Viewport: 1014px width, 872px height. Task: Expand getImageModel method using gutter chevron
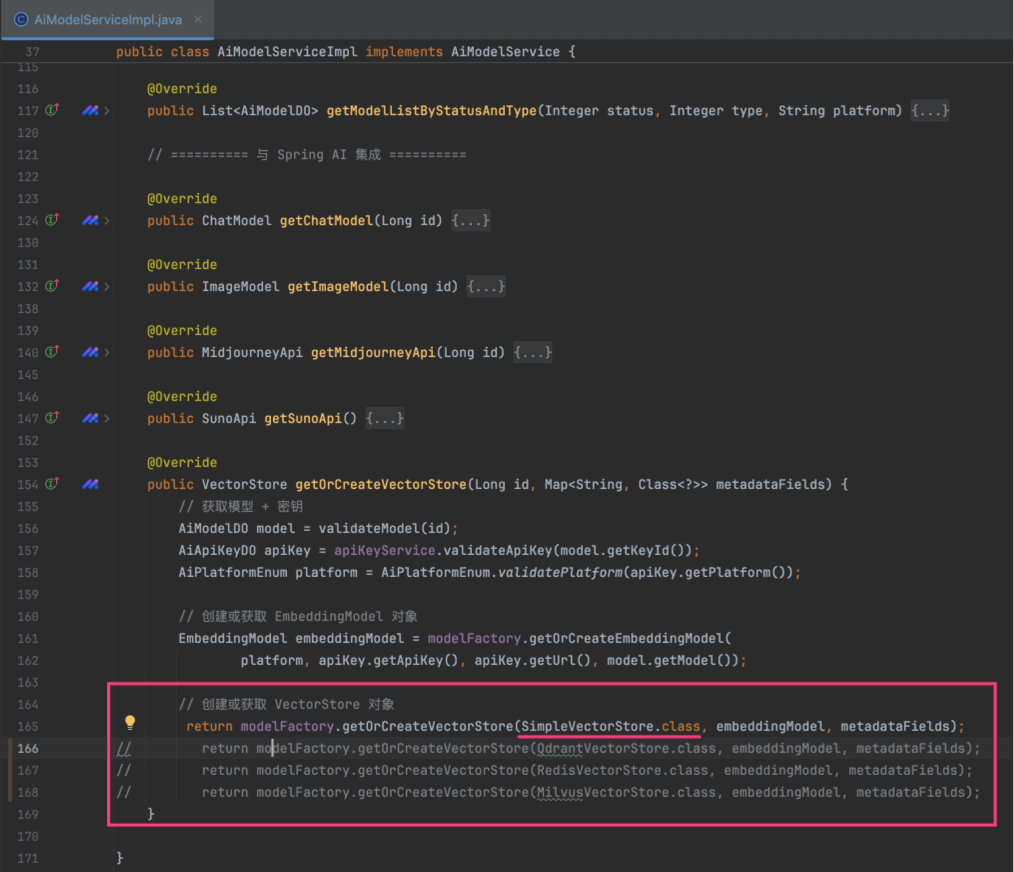coord(107,286)
